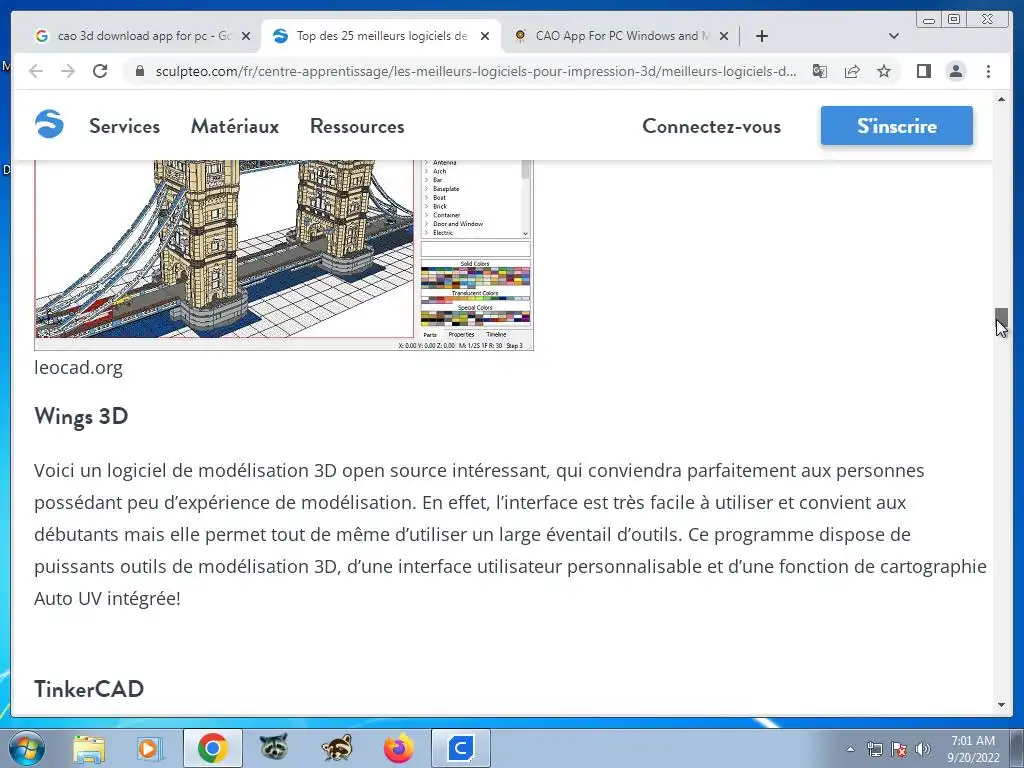Go back to previous page
The width and height of the screenshot is (1024, 768).
coord(36,71)
